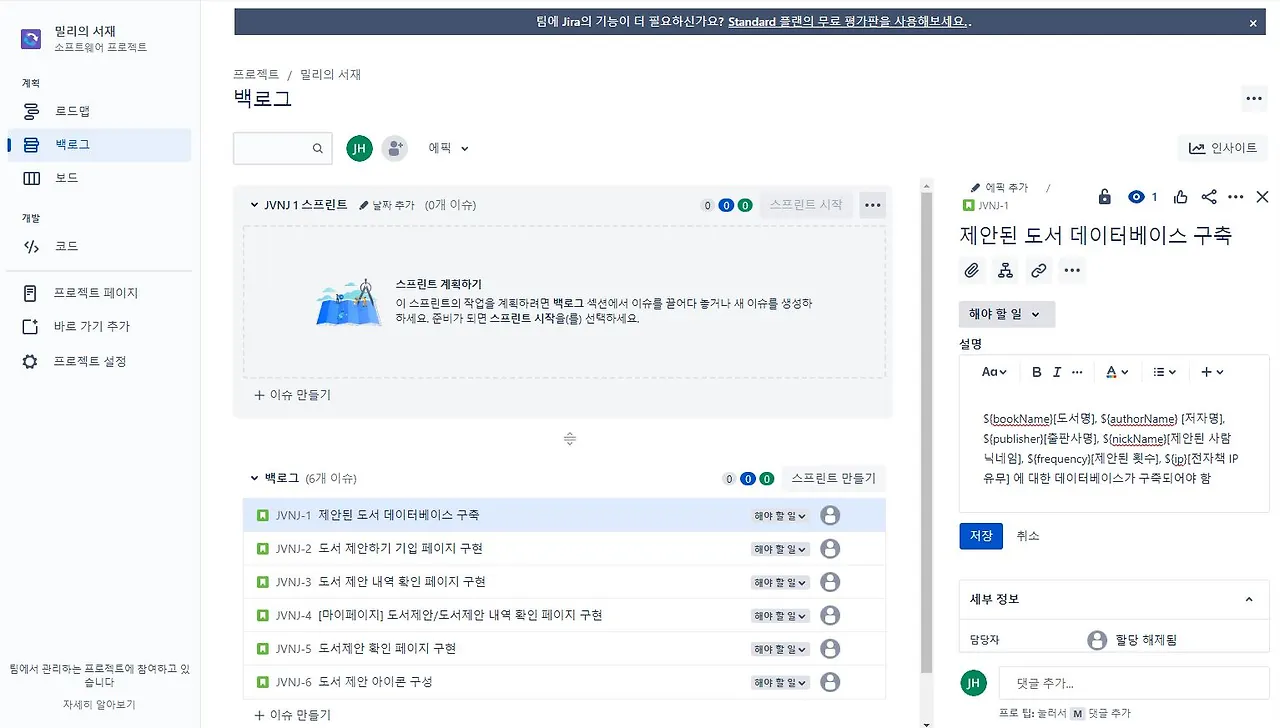Select the link issue chain icon
The height and width of the screenshot is (728, 1280).
click(x=1038, y=270)
